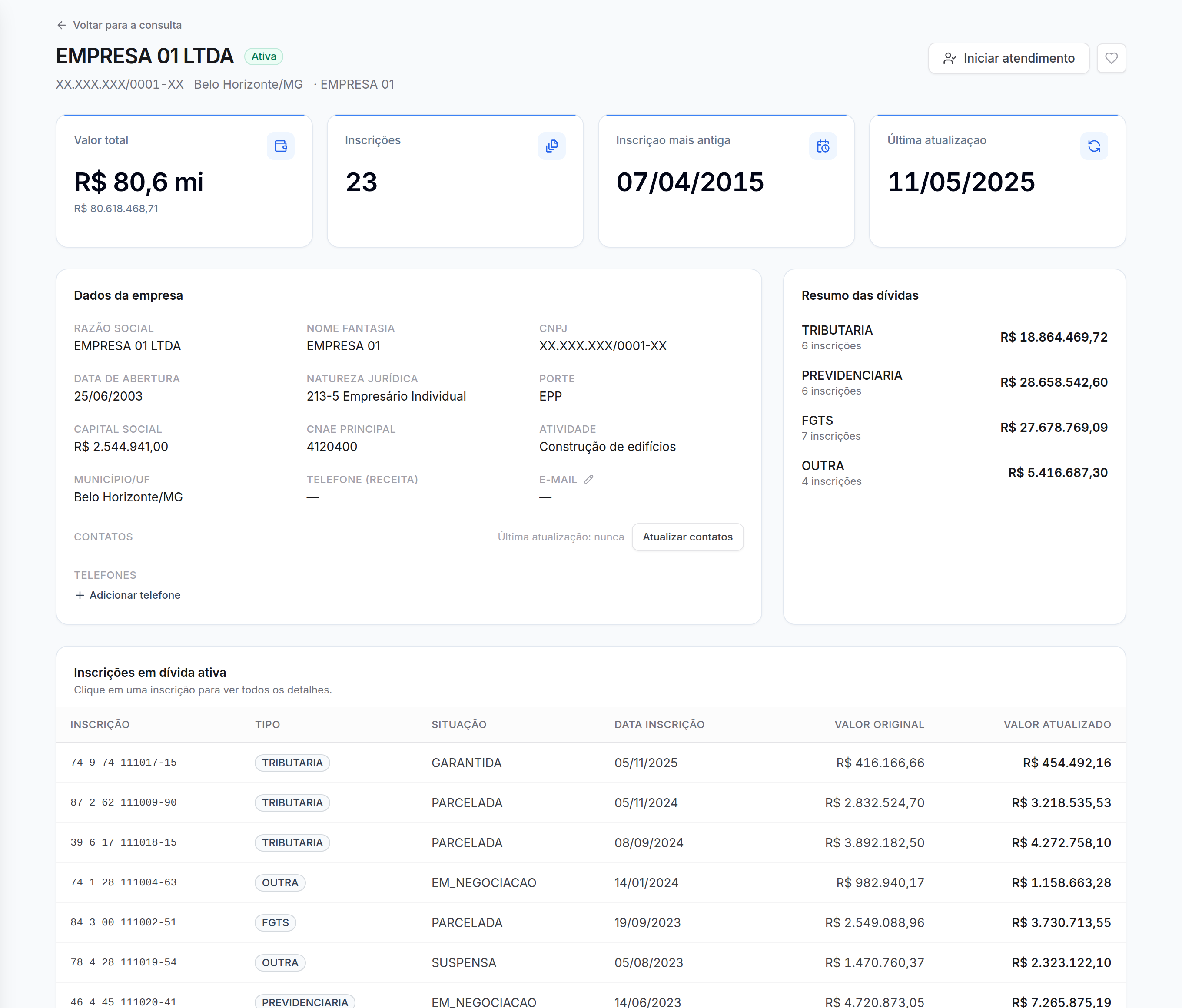Click CNPJ value in Dados da empresa
This screenshot has height=1008, width=1182.
[x=602, y=346]
